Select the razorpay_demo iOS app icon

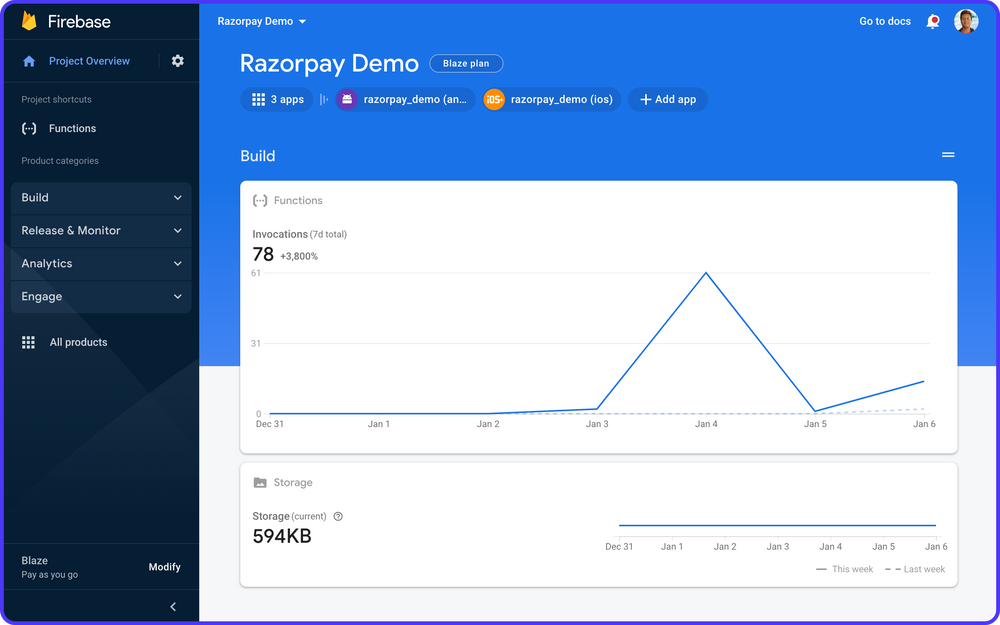click(x=494, y=99)
